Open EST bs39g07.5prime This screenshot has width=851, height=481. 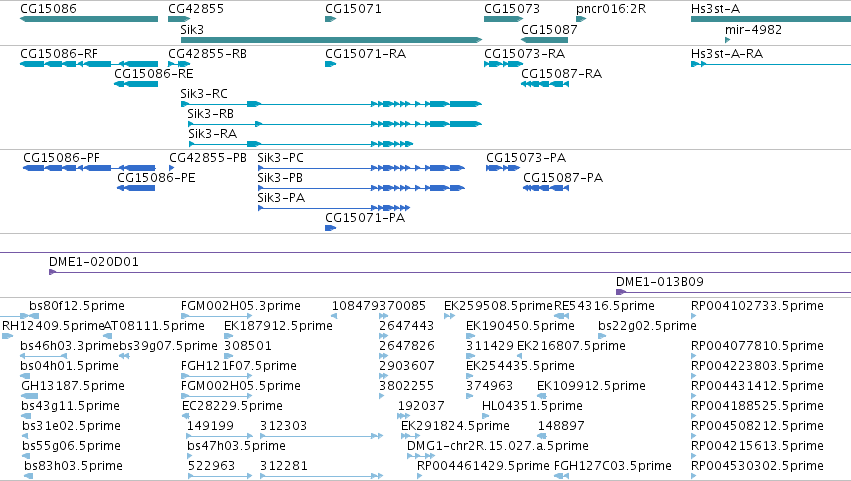coord(168,346)
